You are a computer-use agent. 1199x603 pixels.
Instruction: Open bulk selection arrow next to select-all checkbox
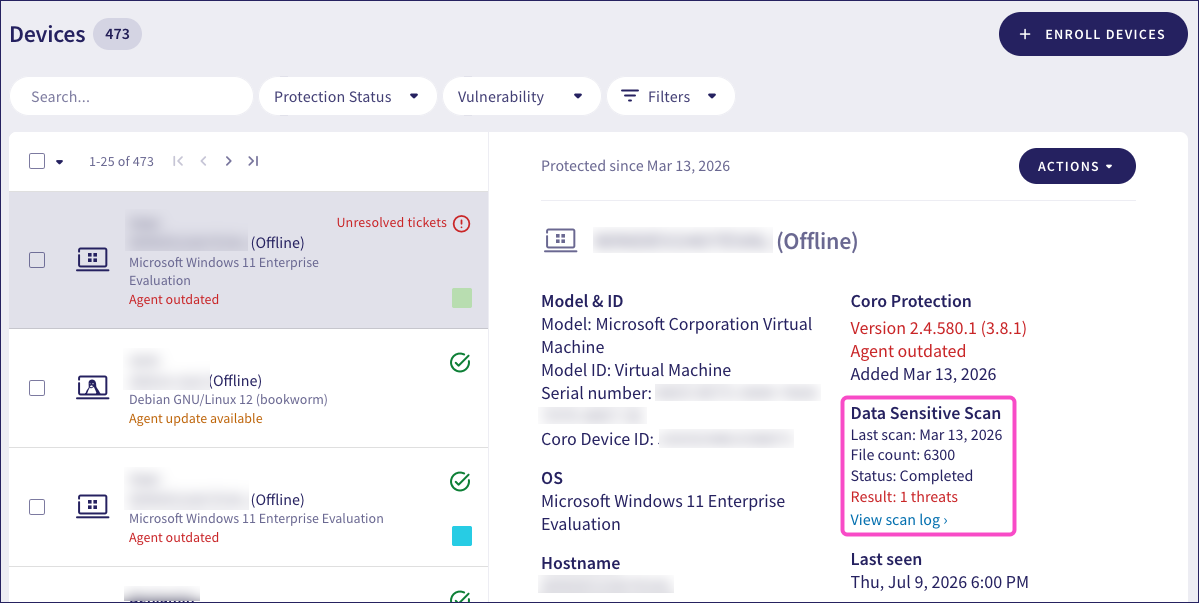pyautogui.click(x=60, y=162)
